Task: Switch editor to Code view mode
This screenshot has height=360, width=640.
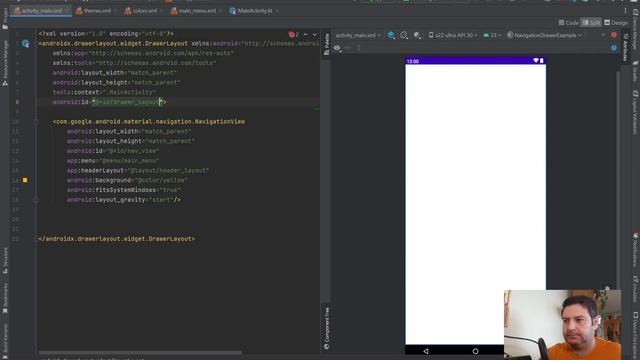Action: click(x=568, y=23)
